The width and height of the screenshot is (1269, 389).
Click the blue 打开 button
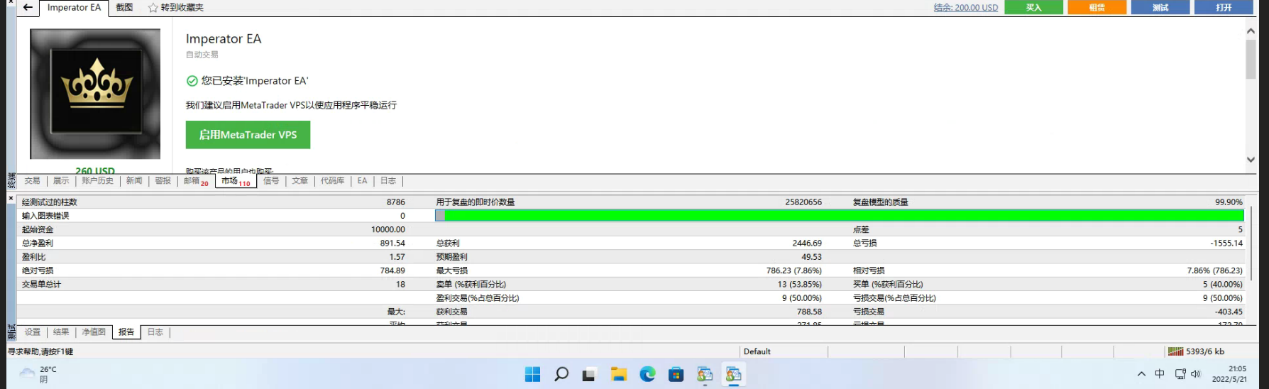tap(1224, 7)
